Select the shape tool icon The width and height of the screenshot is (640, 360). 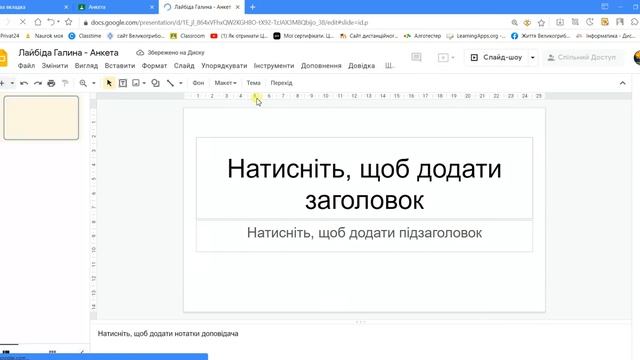[156, 83]
